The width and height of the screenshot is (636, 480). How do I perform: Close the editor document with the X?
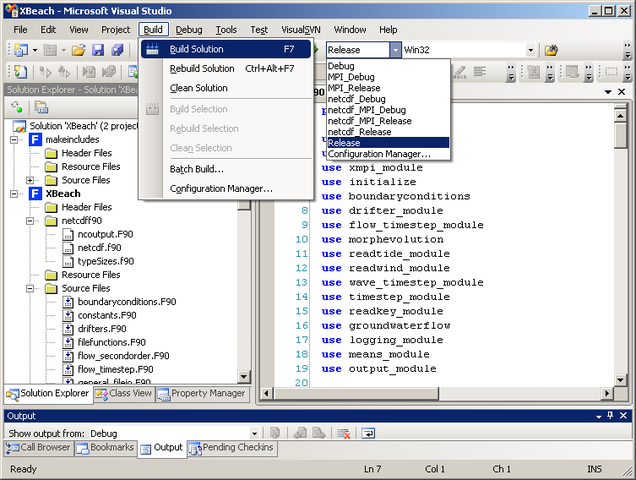point(621,92)
